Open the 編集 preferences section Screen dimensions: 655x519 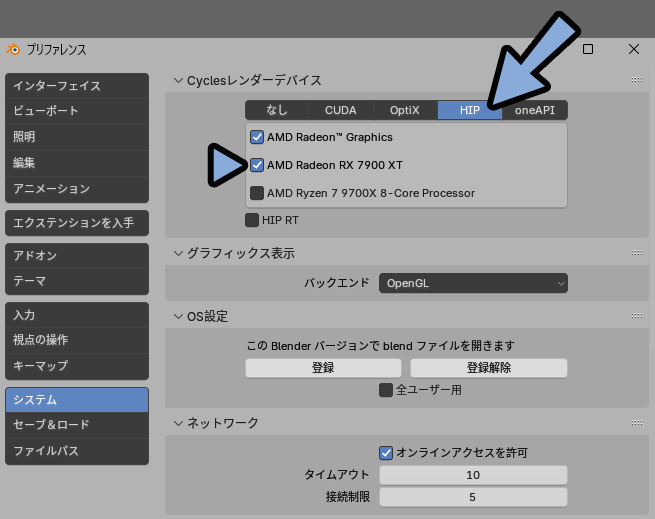coord(77,163)
